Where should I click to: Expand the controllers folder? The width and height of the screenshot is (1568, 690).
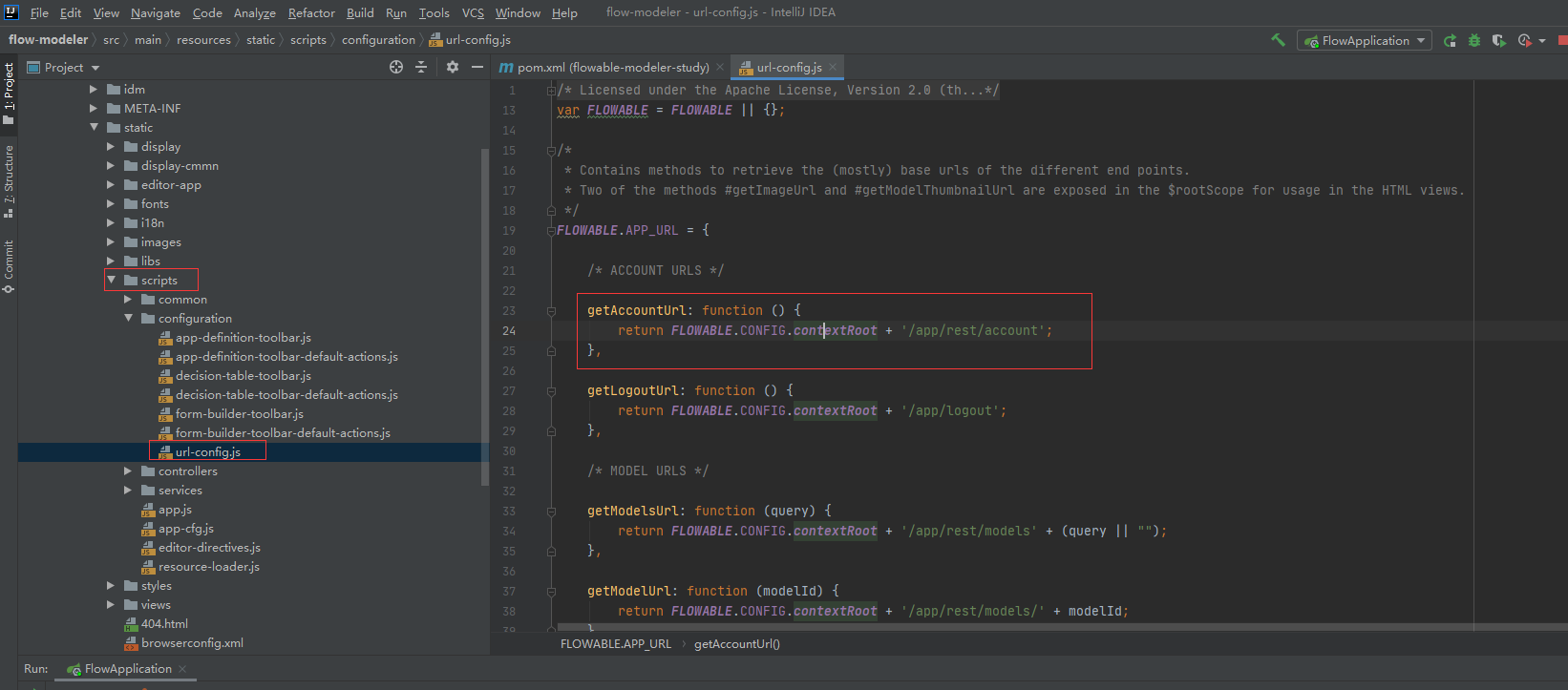click(x=128, y=470)
